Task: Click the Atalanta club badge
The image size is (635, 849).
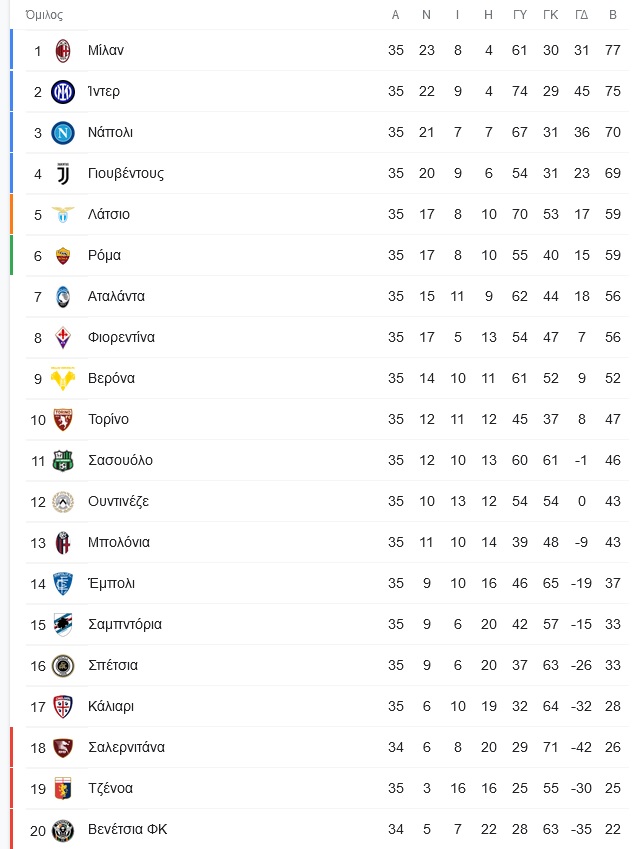Action: coord(63,297)
